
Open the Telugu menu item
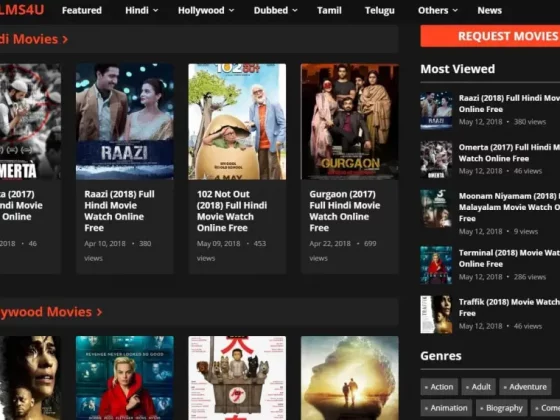(380, 10)
